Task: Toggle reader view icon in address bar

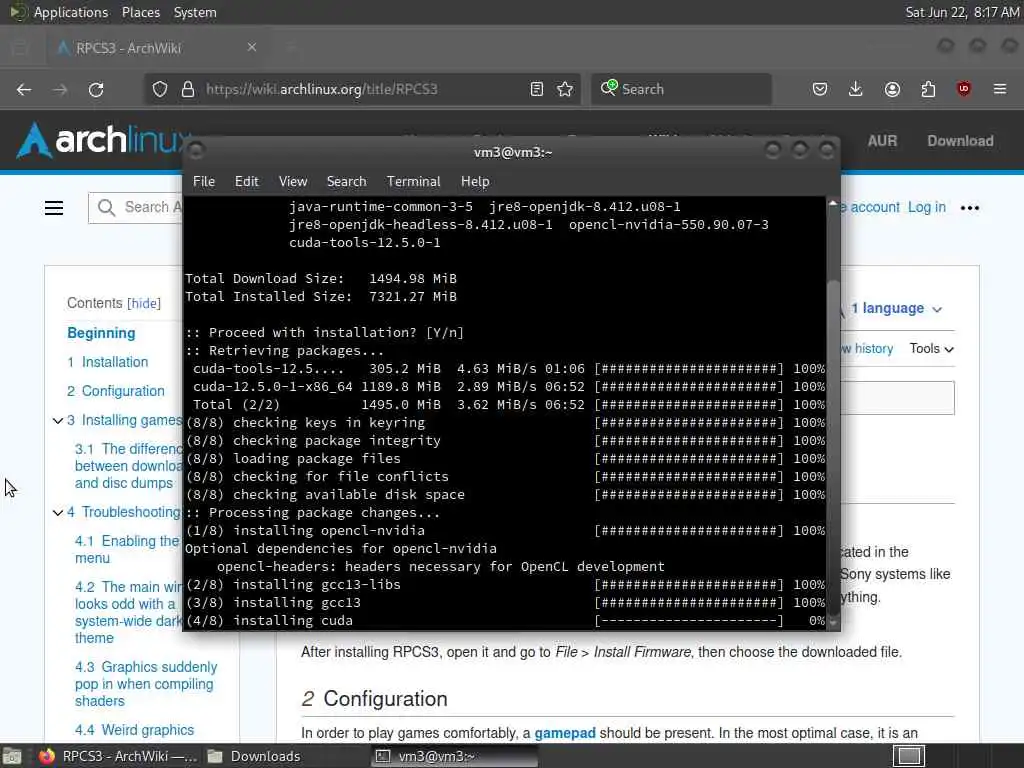Action: pyautogui.click(x=537, y=89)
